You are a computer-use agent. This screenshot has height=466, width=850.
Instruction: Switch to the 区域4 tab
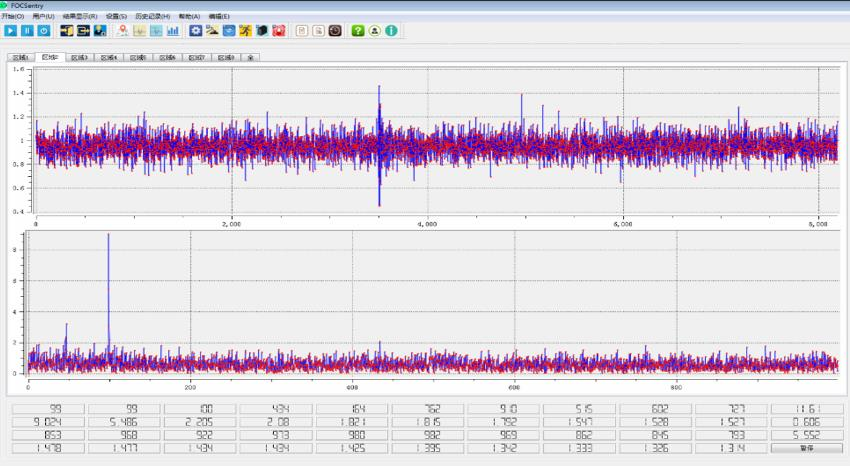pos(108,58)
